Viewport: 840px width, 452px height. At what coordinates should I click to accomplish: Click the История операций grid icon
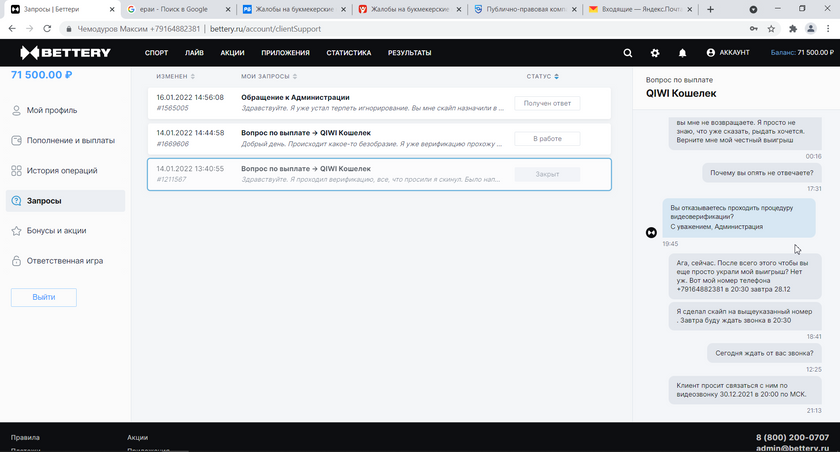pos(16,170)
